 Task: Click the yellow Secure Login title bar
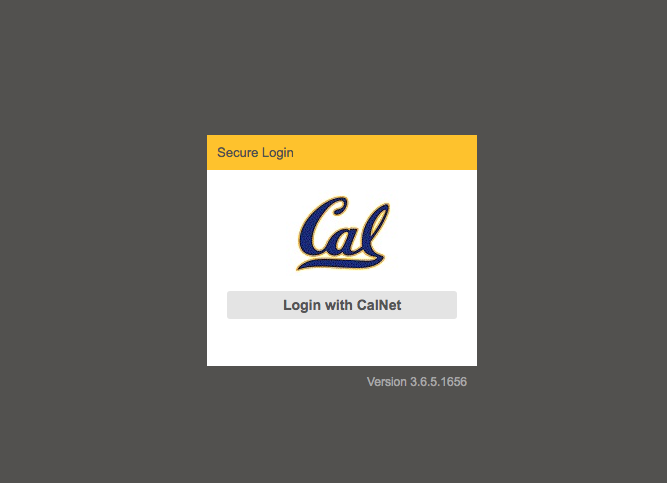342,152
